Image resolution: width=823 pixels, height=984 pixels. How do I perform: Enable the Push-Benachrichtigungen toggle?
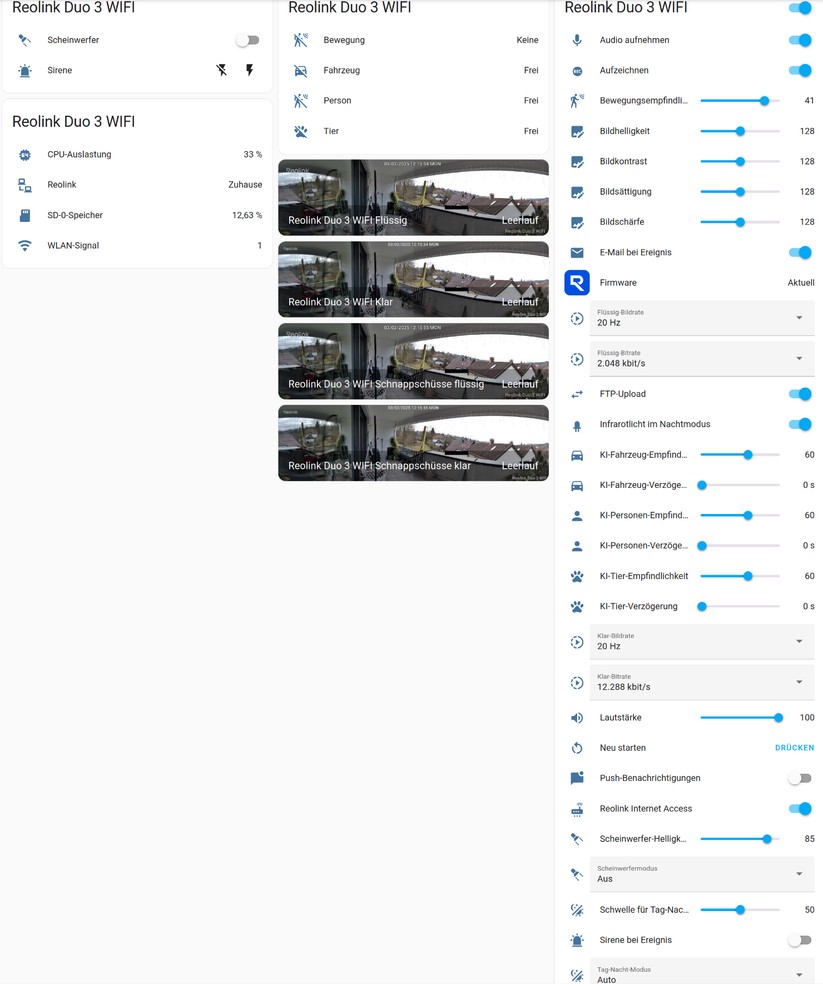pyautogui.click(x=800, y=778)
